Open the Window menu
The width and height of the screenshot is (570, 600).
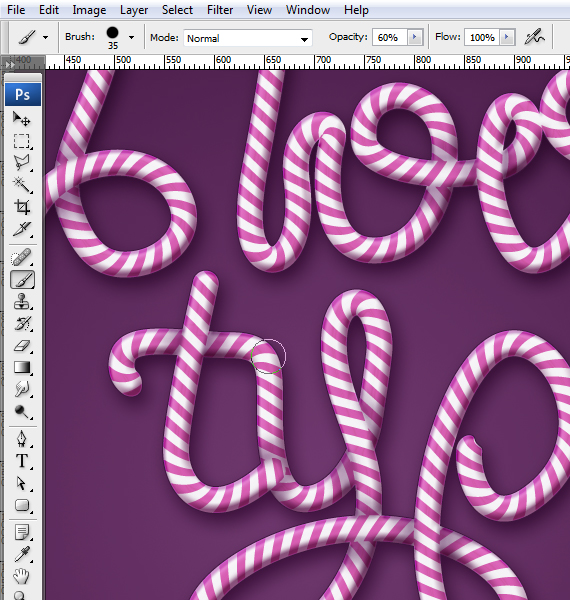(308, 10)
